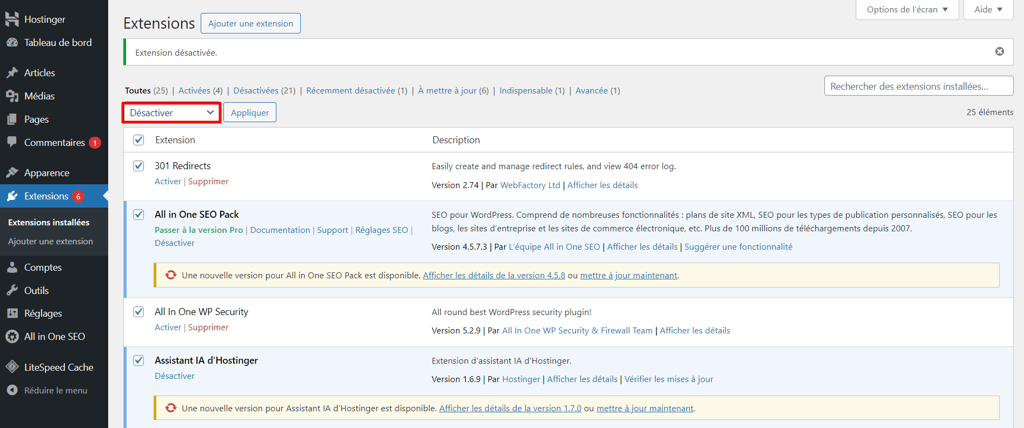Viewport: 1024px width, 428px height.
Task: Click Désactiver under Assistant IA d'Hostinger
Action: (174, 376)
